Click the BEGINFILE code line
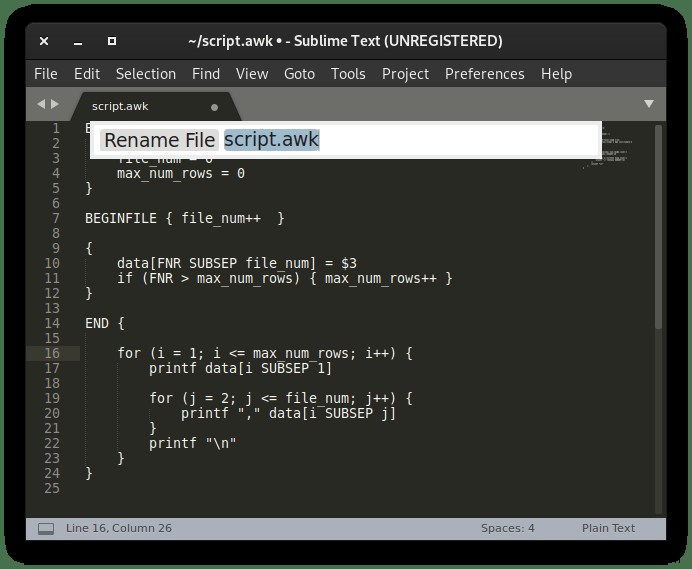692x569 pixels. click(x=185, y=219)
